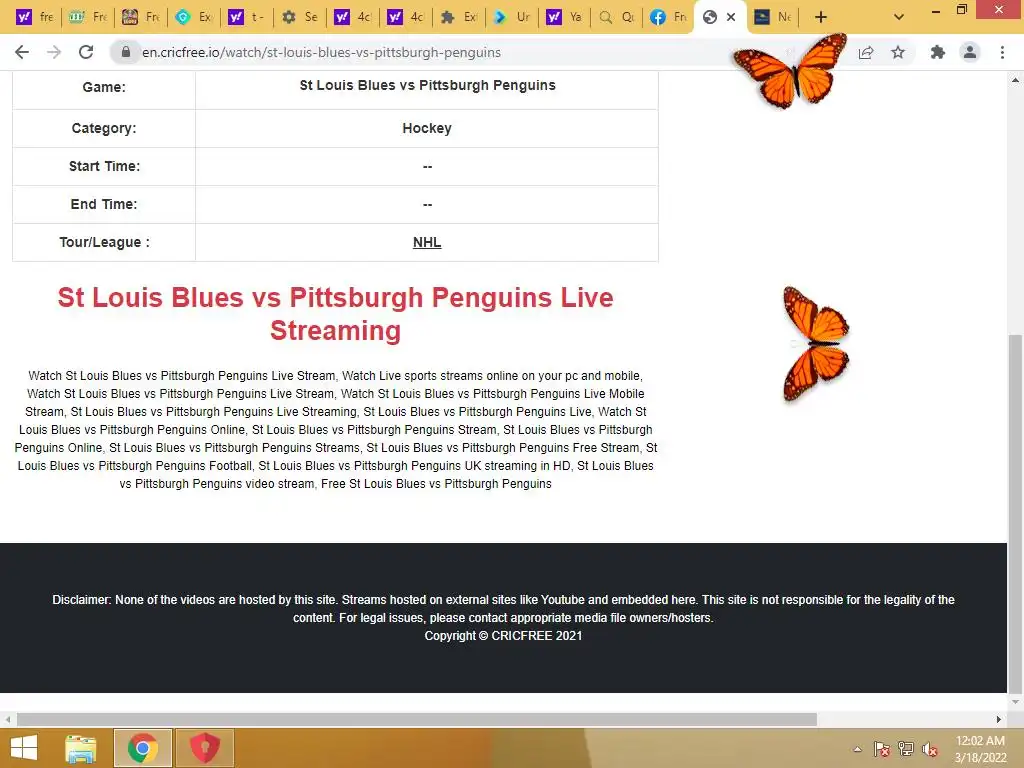This screenshot has width=1024, height=768.
Task: Click the 'Game:' label cell
Action: coord(104,88)
